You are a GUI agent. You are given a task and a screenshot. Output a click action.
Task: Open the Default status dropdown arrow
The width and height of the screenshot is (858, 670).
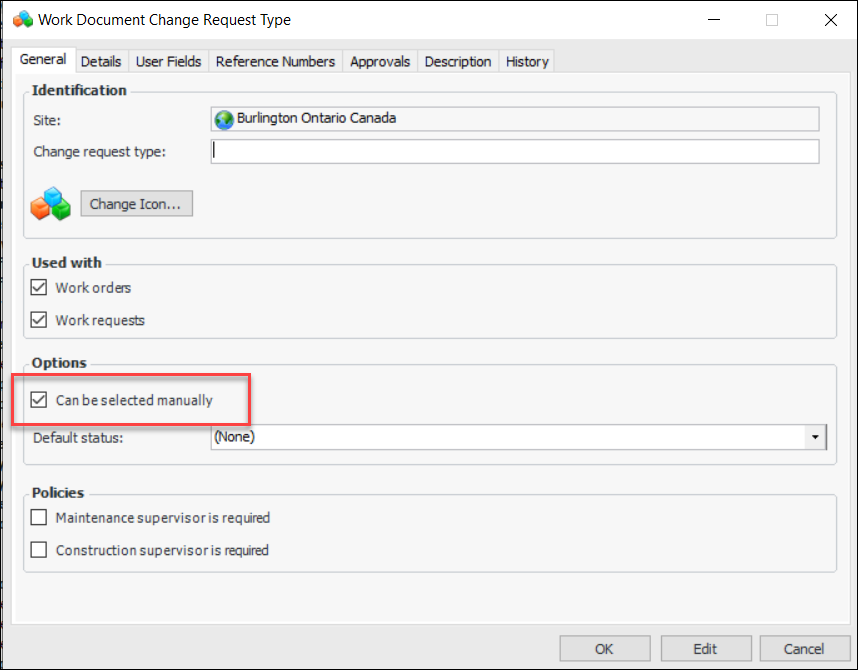point(816,437)
